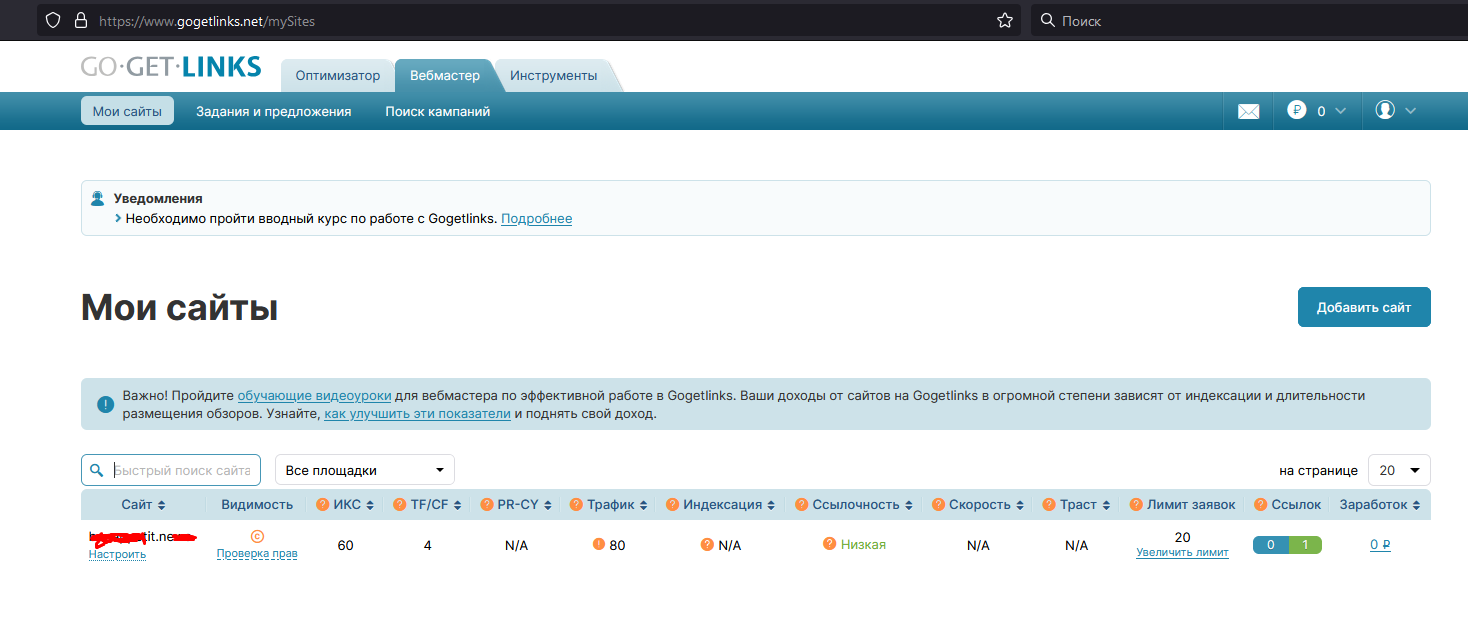1468x618 pixels.
Task: Focus the Быстрый поиск сайта field
Action: [171, 470]
